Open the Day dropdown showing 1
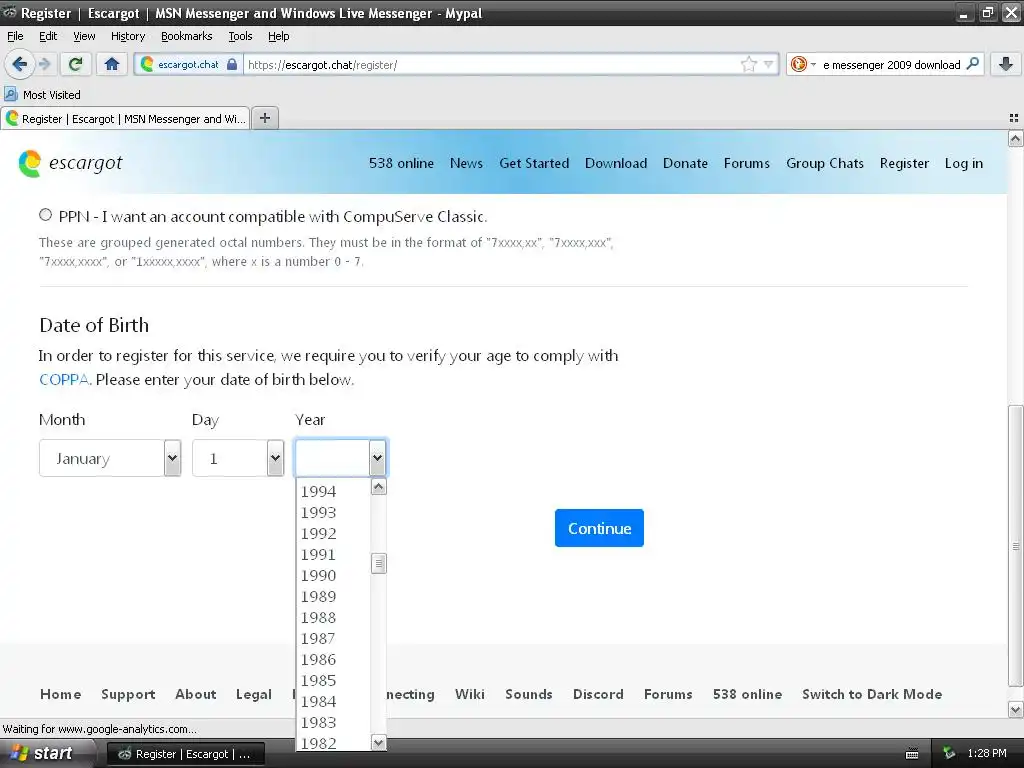This screenshot has width=1024, height=768. point(238,458)
